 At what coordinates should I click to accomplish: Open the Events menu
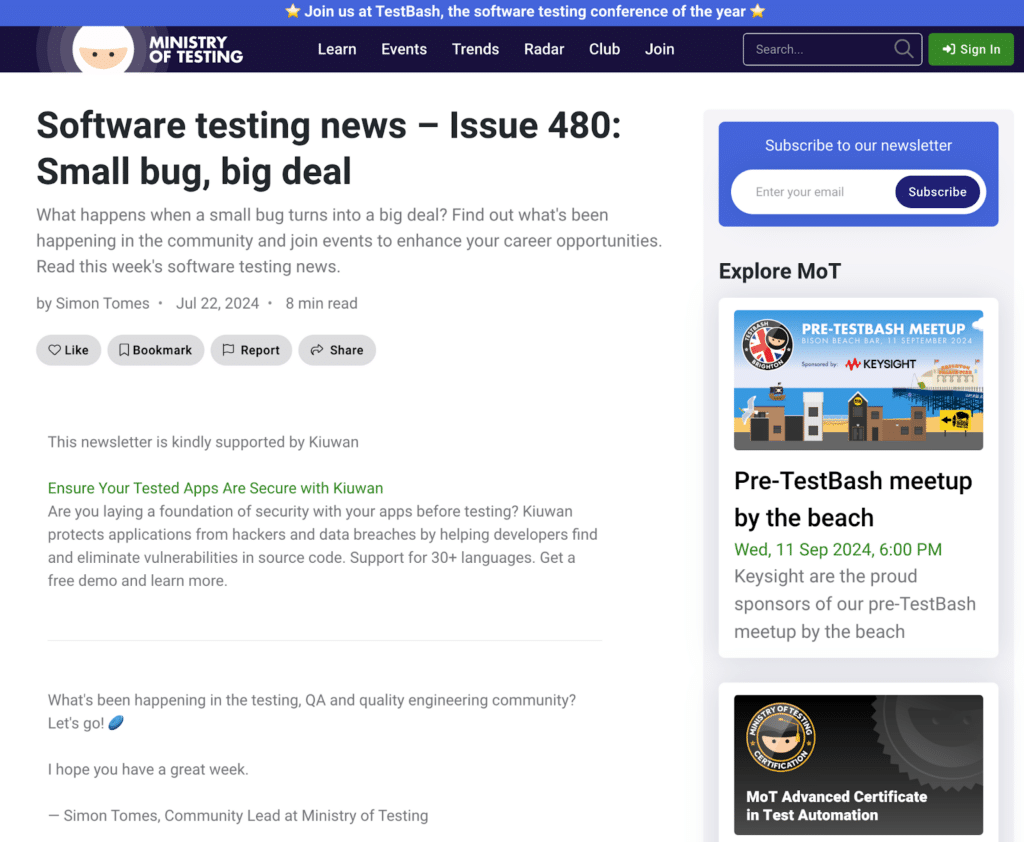(x=404, y=49)
